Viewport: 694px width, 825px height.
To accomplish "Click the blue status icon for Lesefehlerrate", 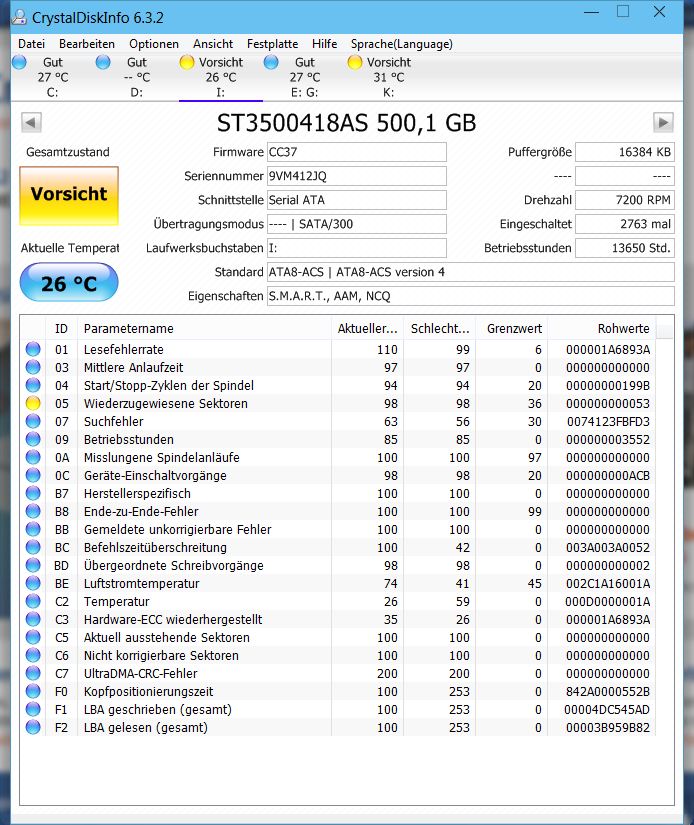I will point(33,349).
